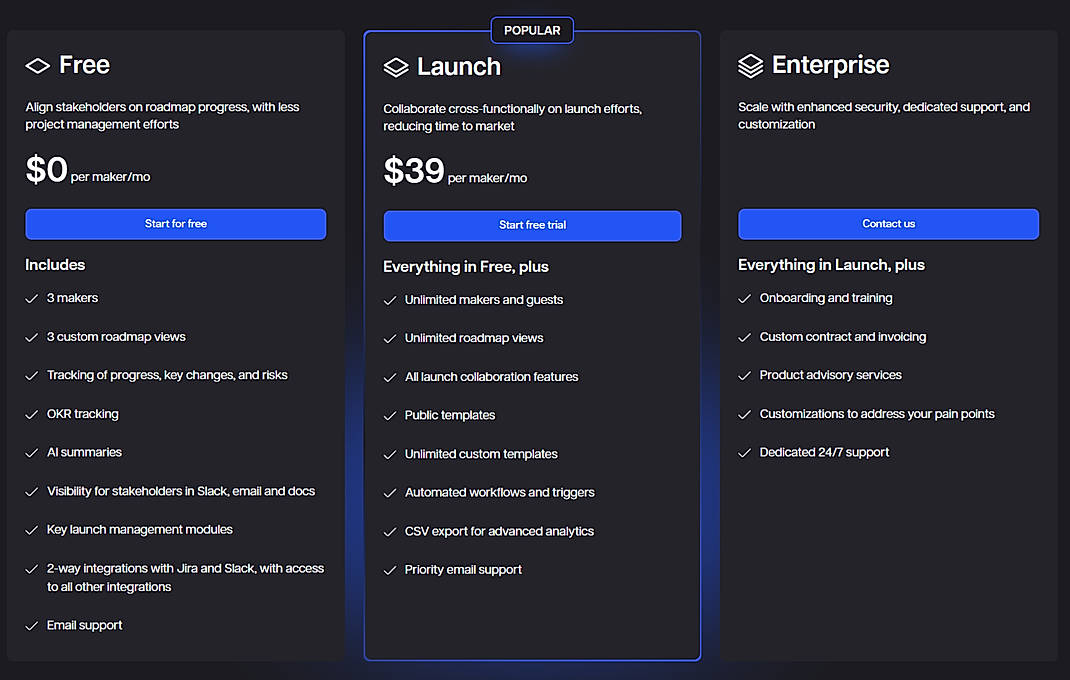Click 'Everything in Launch, plus' heading

pyautogui.click(x=831, y=265)
